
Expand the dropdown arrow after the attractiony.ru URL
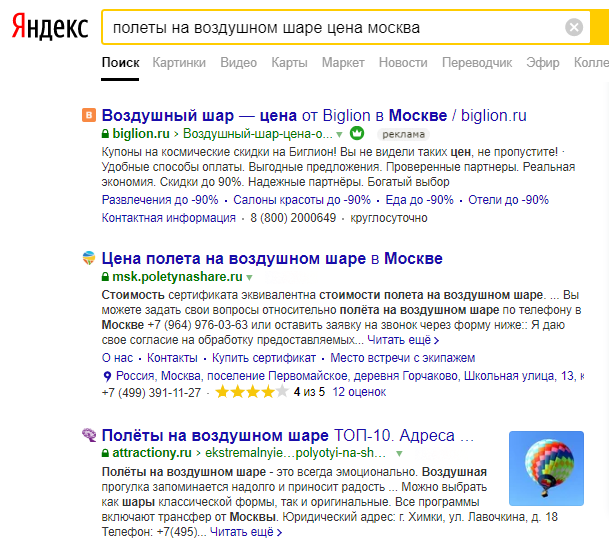[x=399, y=454]
